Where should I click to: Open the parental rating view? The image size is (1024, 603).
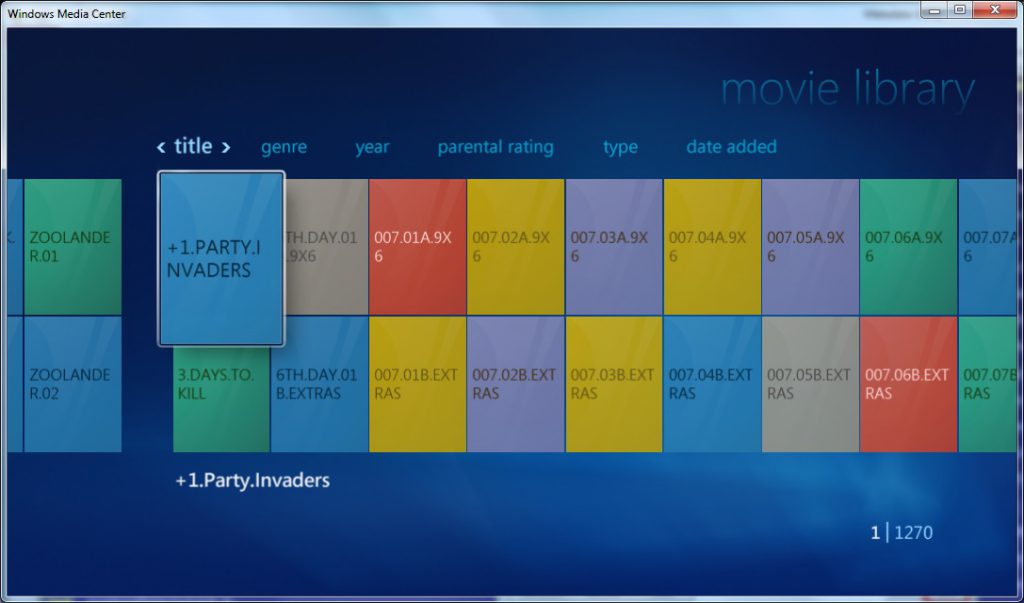pyautogui.click(x=496, y=147)
